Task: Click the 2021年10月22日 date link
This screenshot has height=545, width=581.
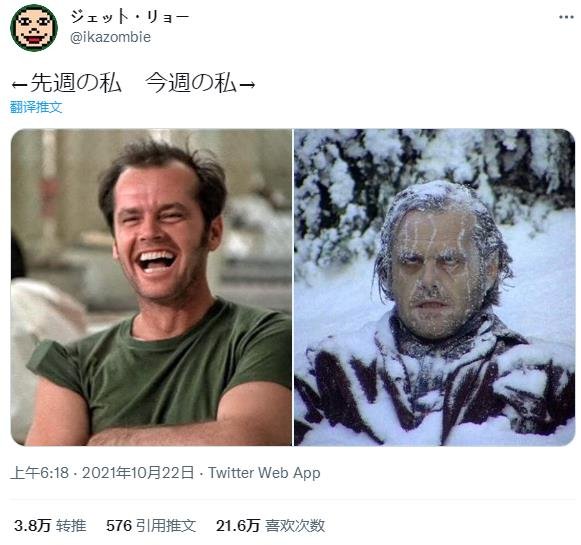Action: (x=138, y=473)
